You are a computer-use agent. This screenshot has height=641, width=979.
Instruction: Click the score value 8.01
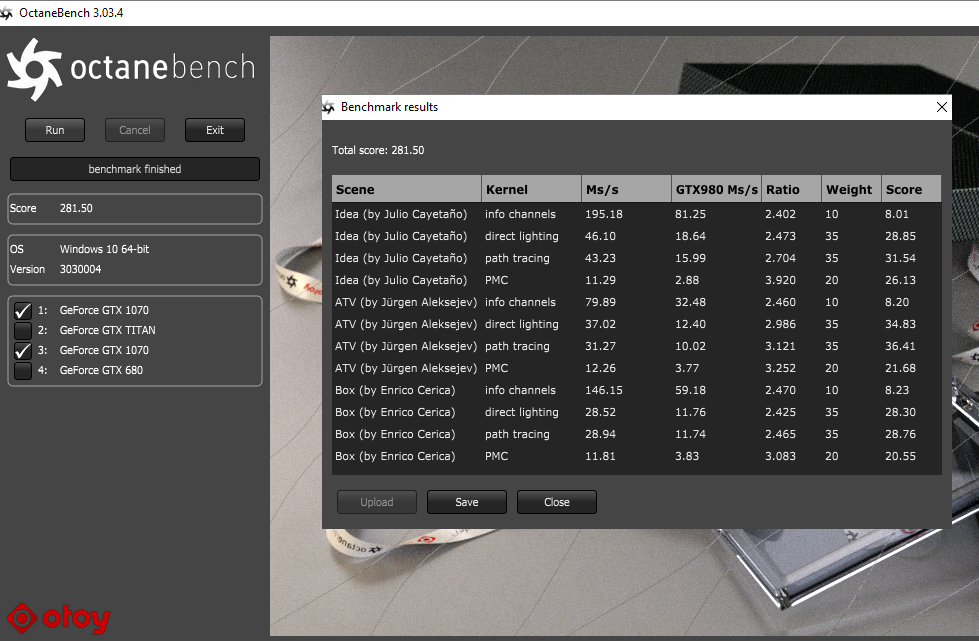(897, 214)
